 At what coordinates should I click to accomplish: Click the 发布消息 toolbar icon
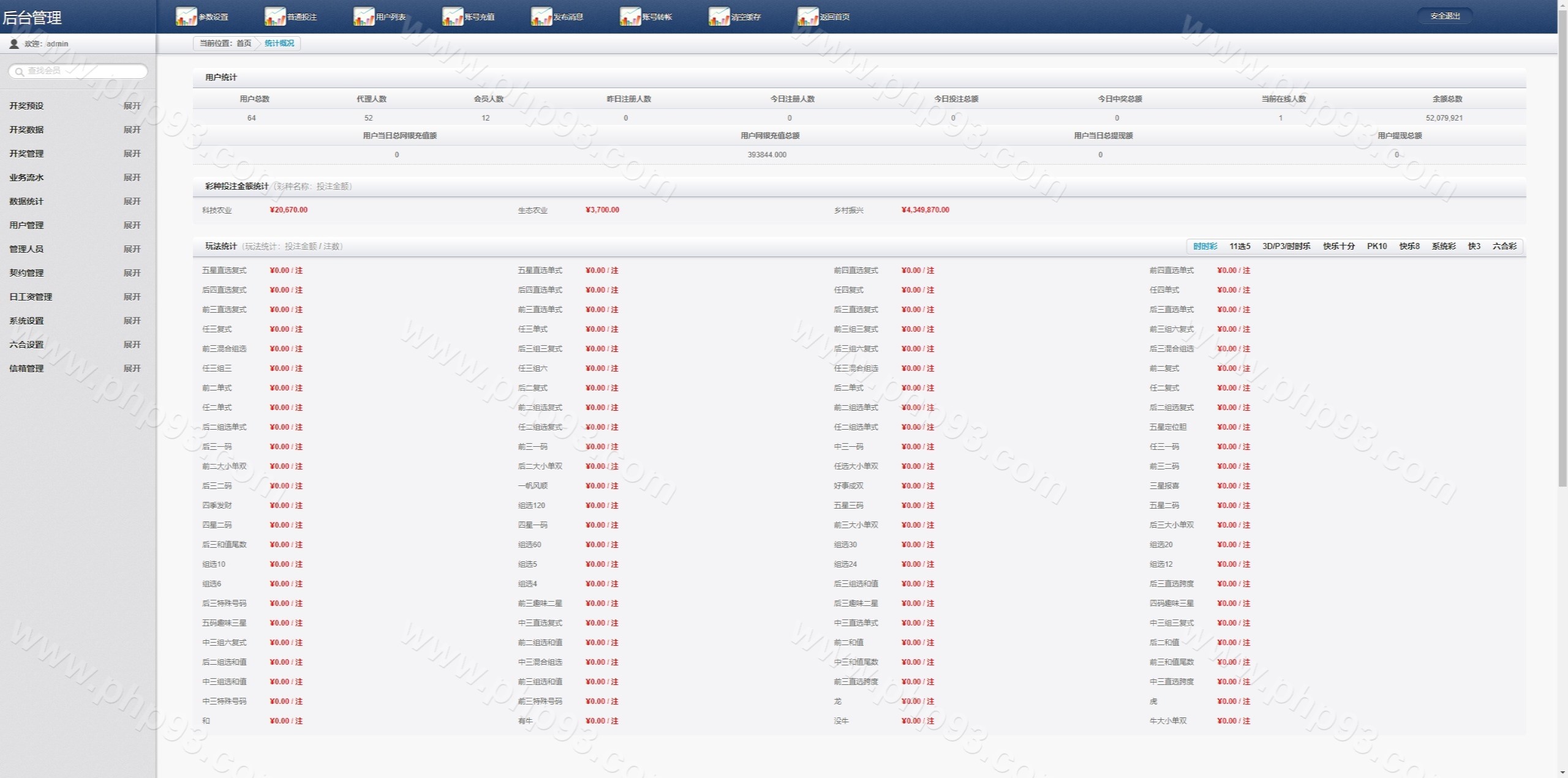point(541,17)
